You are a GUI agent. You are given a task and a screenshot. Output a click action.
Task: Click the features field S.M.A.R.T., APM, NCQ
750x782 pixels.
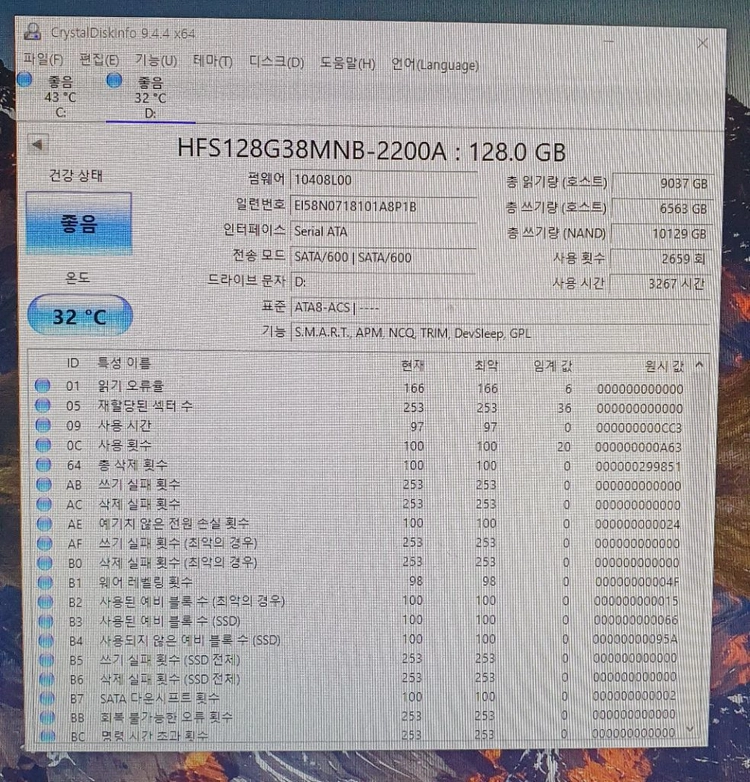pyautogui.click(x=500, y=333)
